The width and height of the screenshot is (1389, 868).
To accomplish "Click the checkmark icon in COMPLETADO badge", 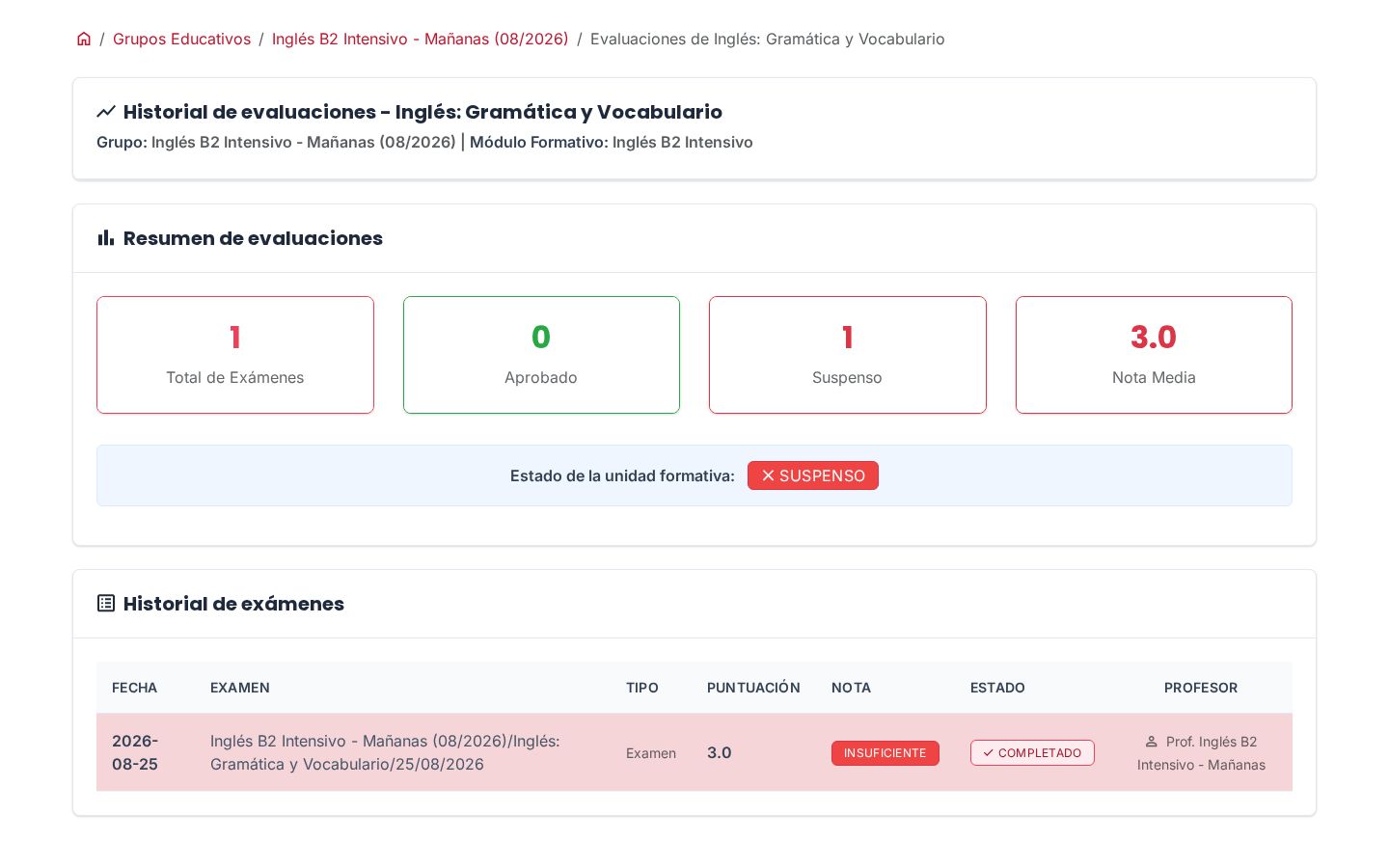I will [988, 753].
